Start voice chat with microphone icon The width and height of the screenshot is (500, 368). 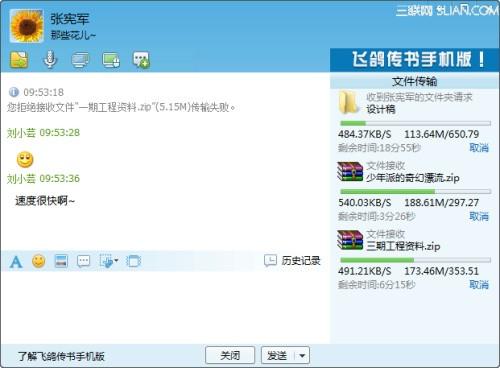(x=50, y=60)
